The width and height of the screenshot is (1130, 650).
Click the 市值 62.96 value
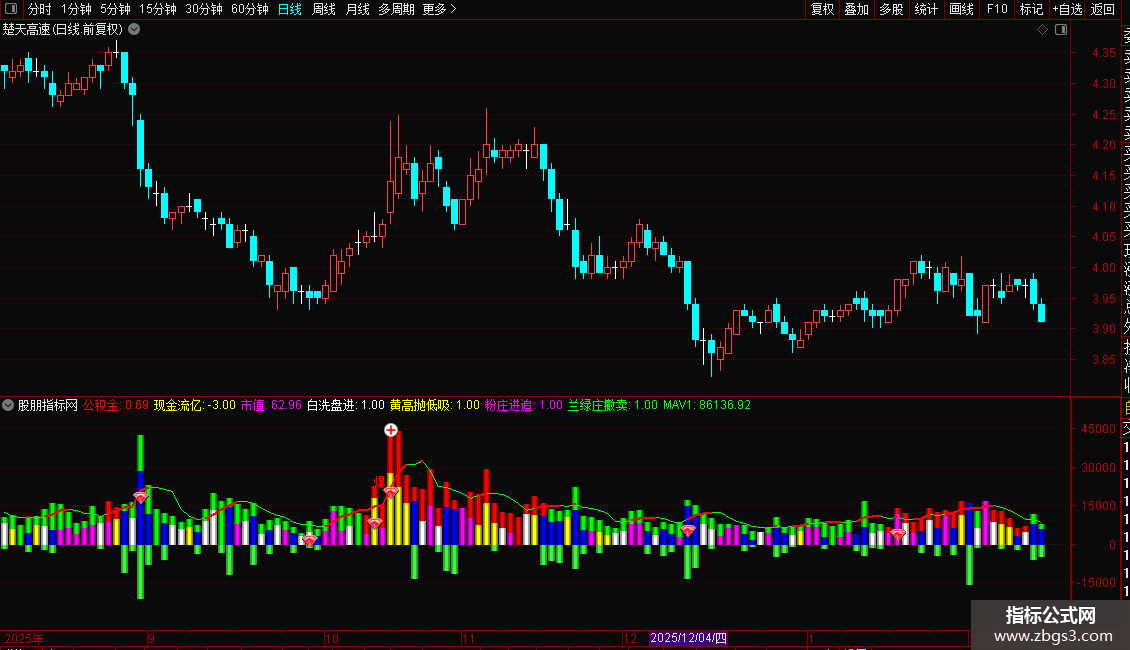(271, 405)
